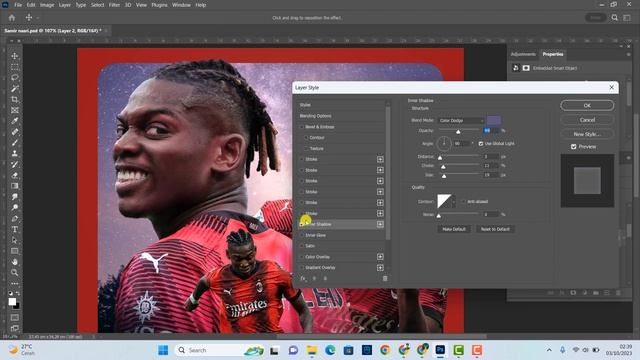This screenshot has width=640, height=360.
Task: Open the Edit Toolbar three-dots menu
Action: [x=15, y=283]
